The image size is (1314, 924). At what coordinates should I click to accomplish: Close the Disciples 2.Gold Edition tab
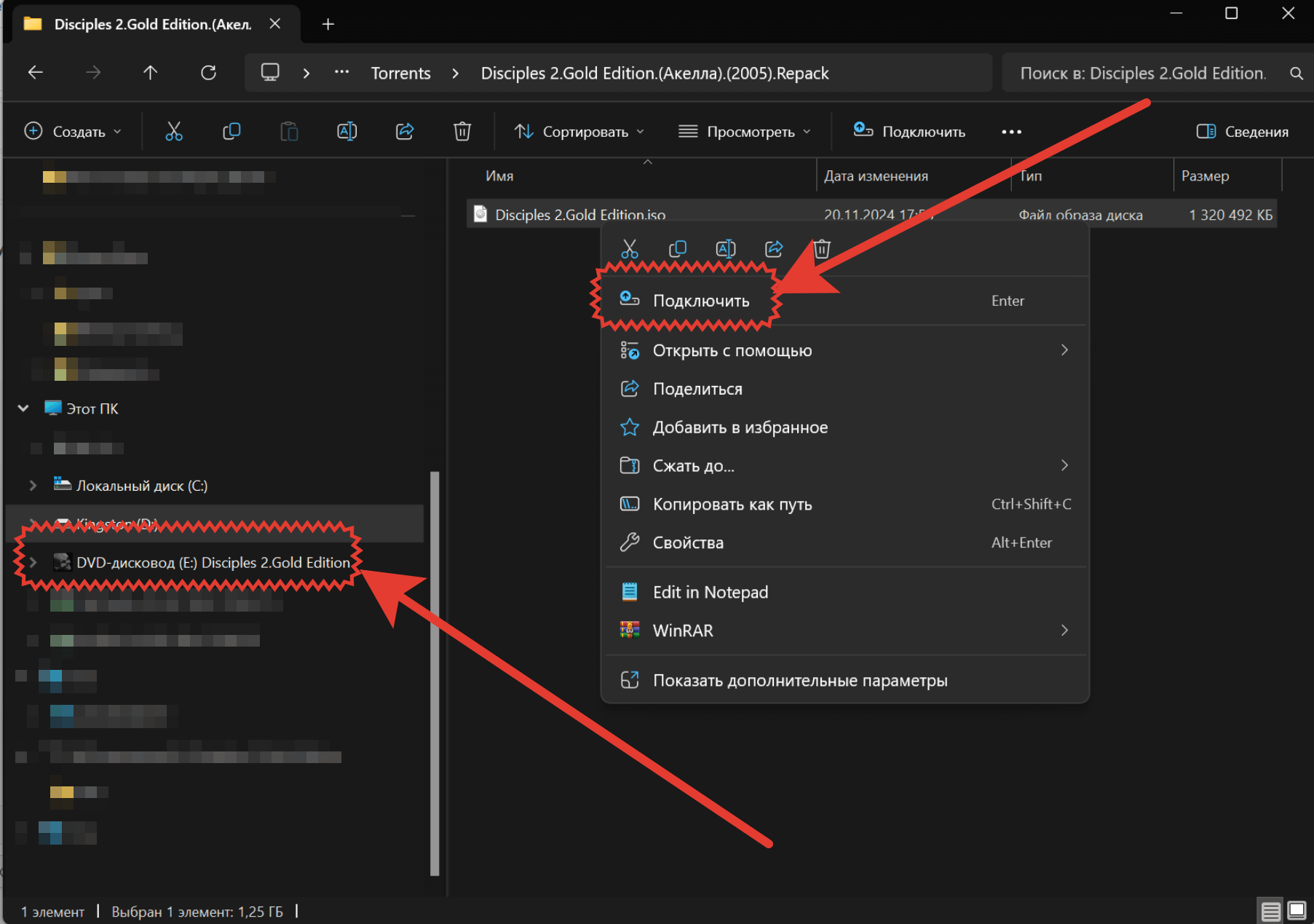tap(275, 24)
